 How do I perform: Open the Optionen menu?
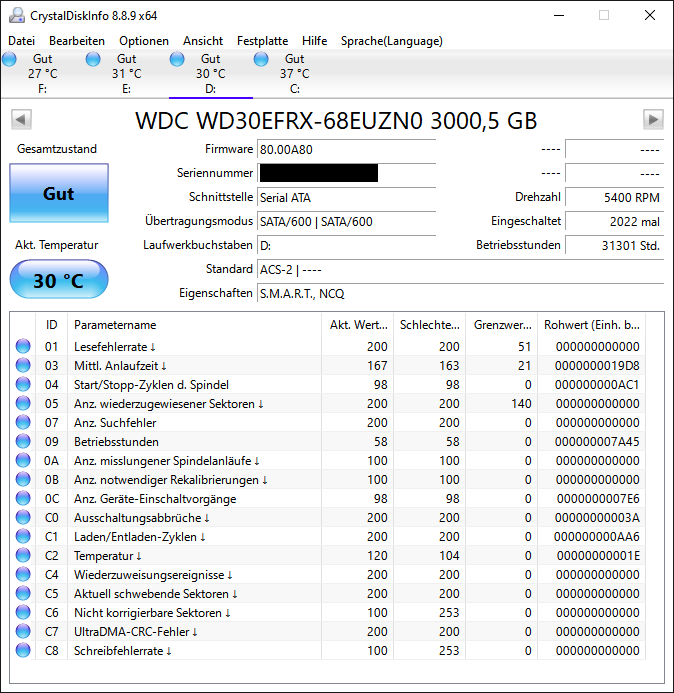pos(144,41)
